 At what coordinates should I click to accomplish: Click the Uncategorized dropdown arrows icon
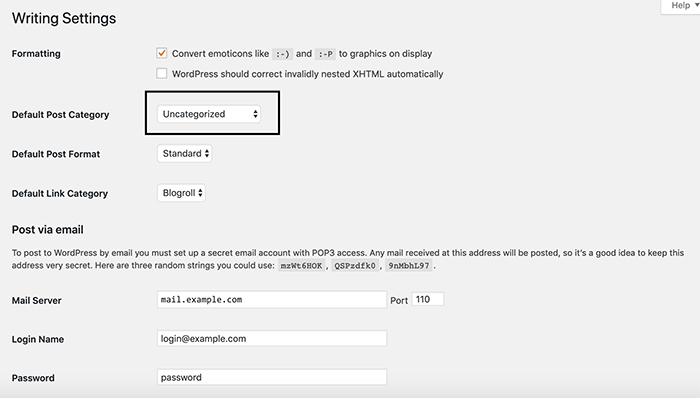pyautogui.click(x=255, y=114)
